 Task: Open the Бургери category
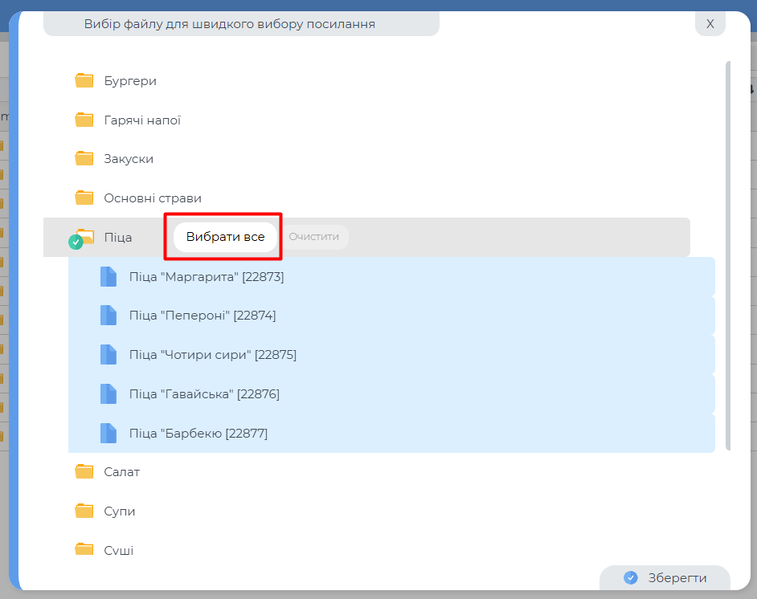[130, 81]
